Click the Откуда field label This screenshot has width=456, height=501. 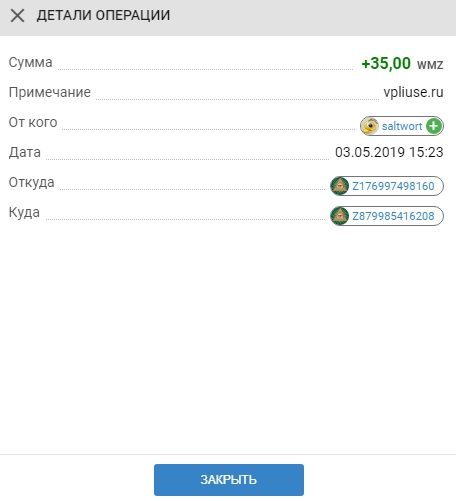pos(31,182)
